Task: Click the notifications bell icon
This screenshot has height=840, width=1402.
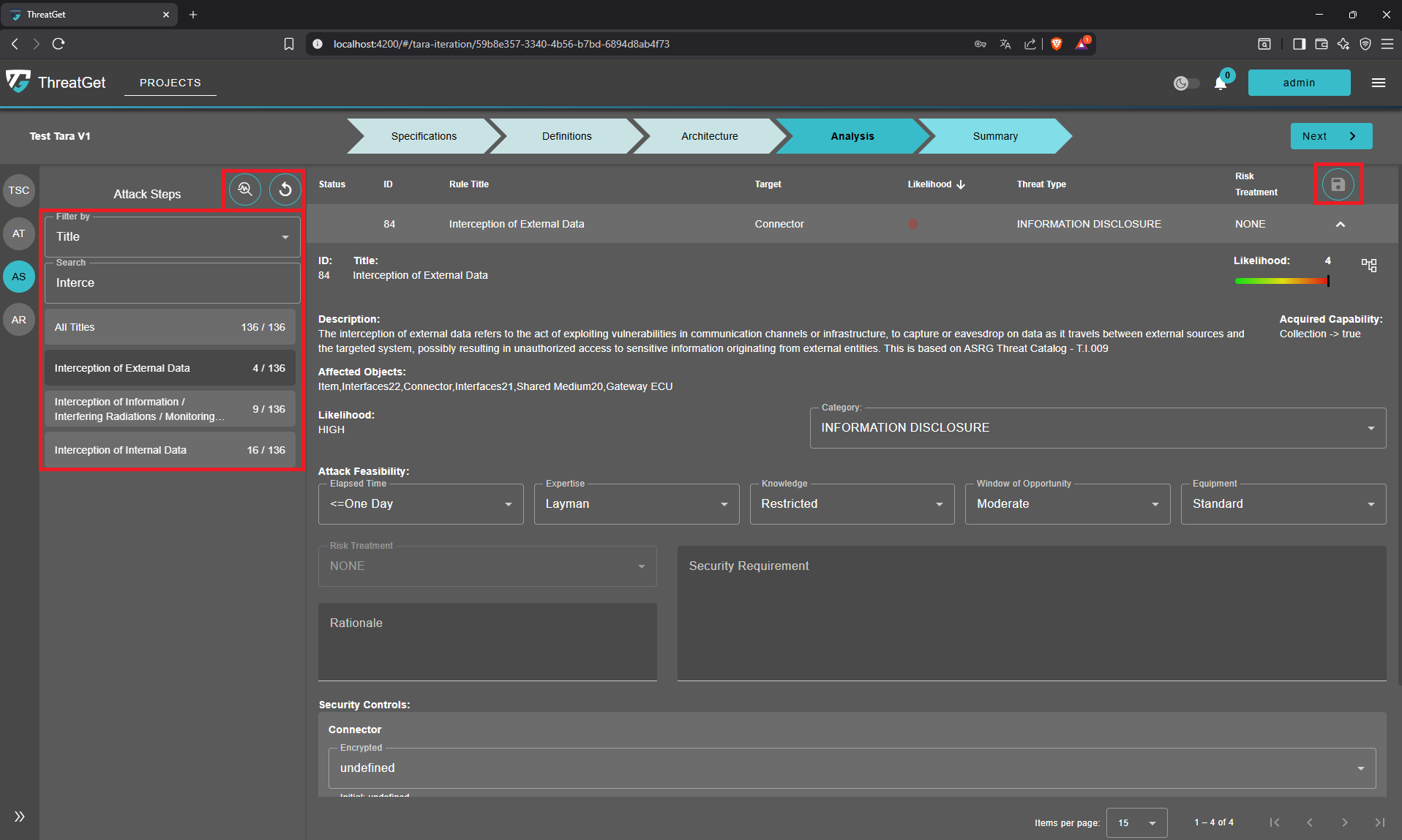Action: click(1220, 83)
